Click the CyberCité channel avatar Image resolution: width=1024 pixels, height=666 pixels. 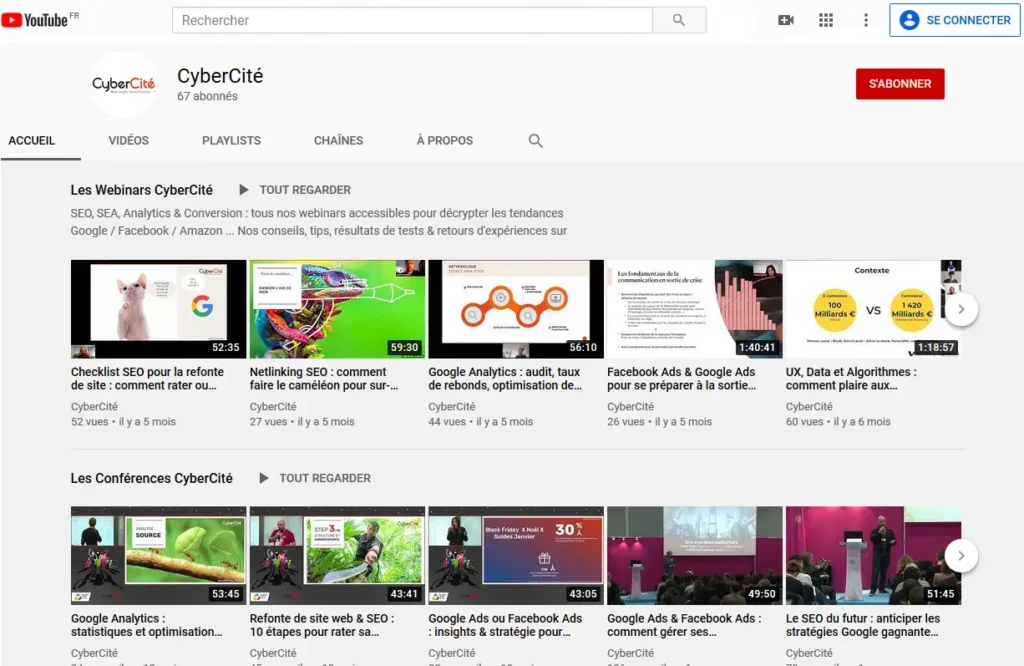point(123,84)
